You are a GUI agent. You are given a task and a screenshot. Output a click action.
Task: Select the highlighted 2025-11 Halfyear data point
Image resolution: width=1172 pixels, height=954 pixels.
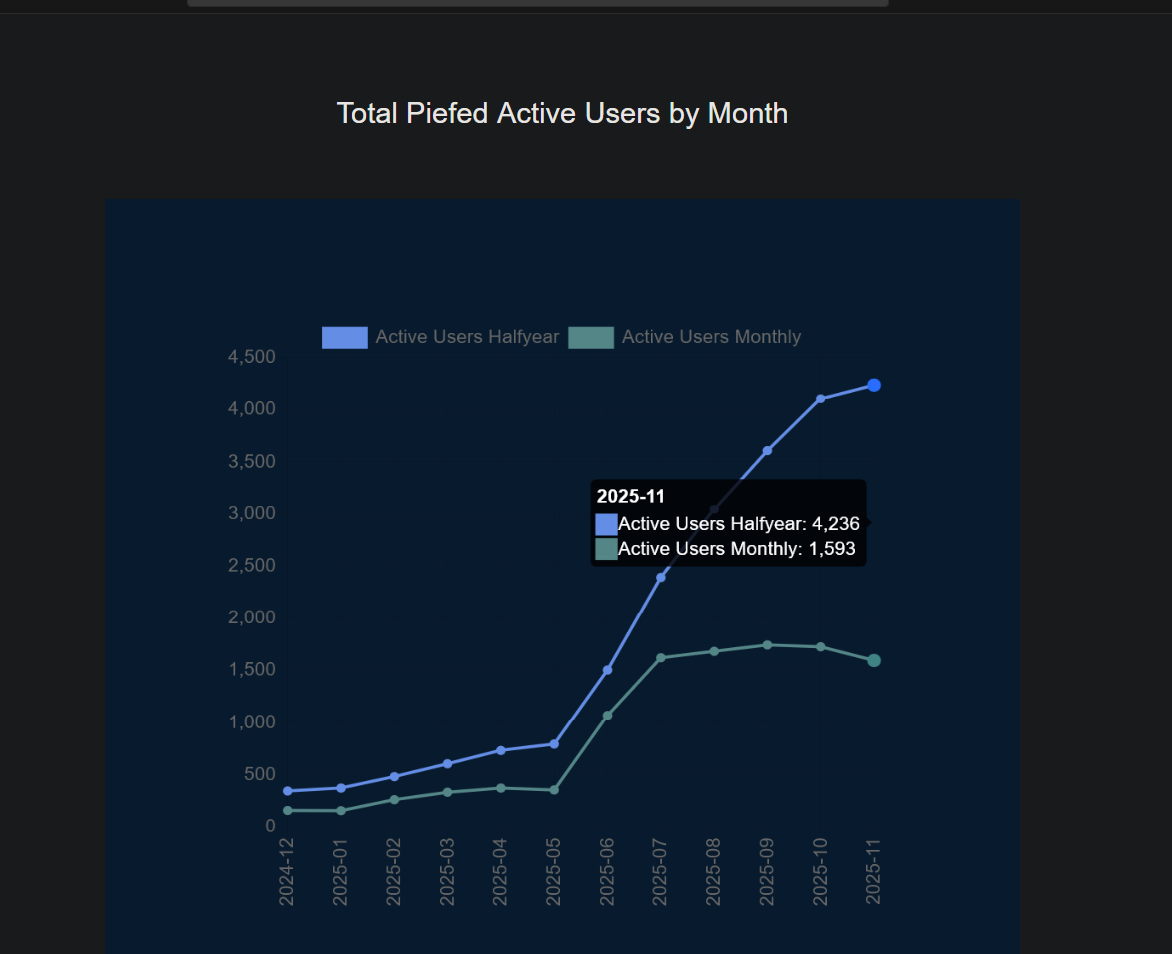(x=873, y=385)
